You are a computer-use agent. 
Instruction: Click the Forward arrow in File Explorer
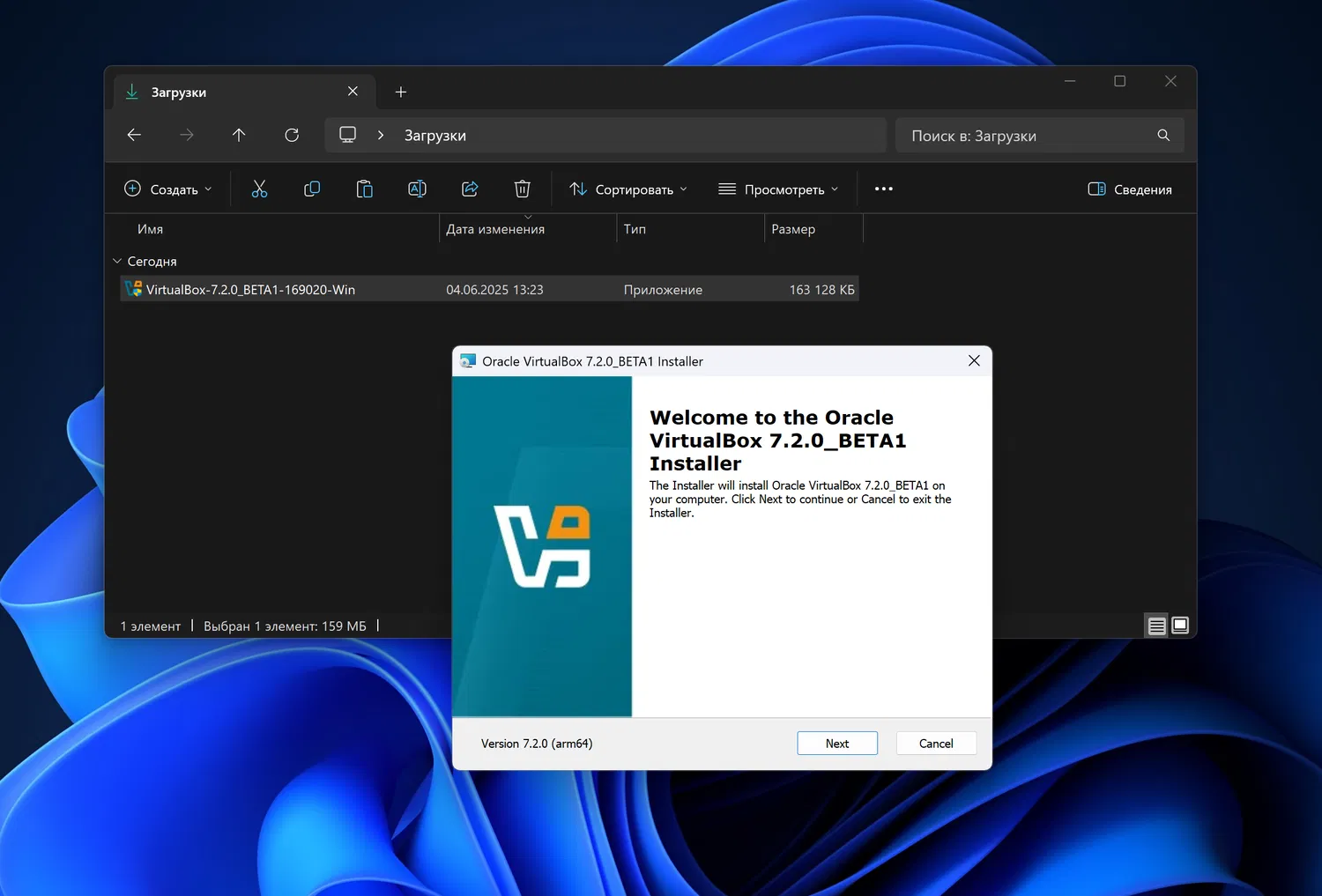tap(187, 135)
